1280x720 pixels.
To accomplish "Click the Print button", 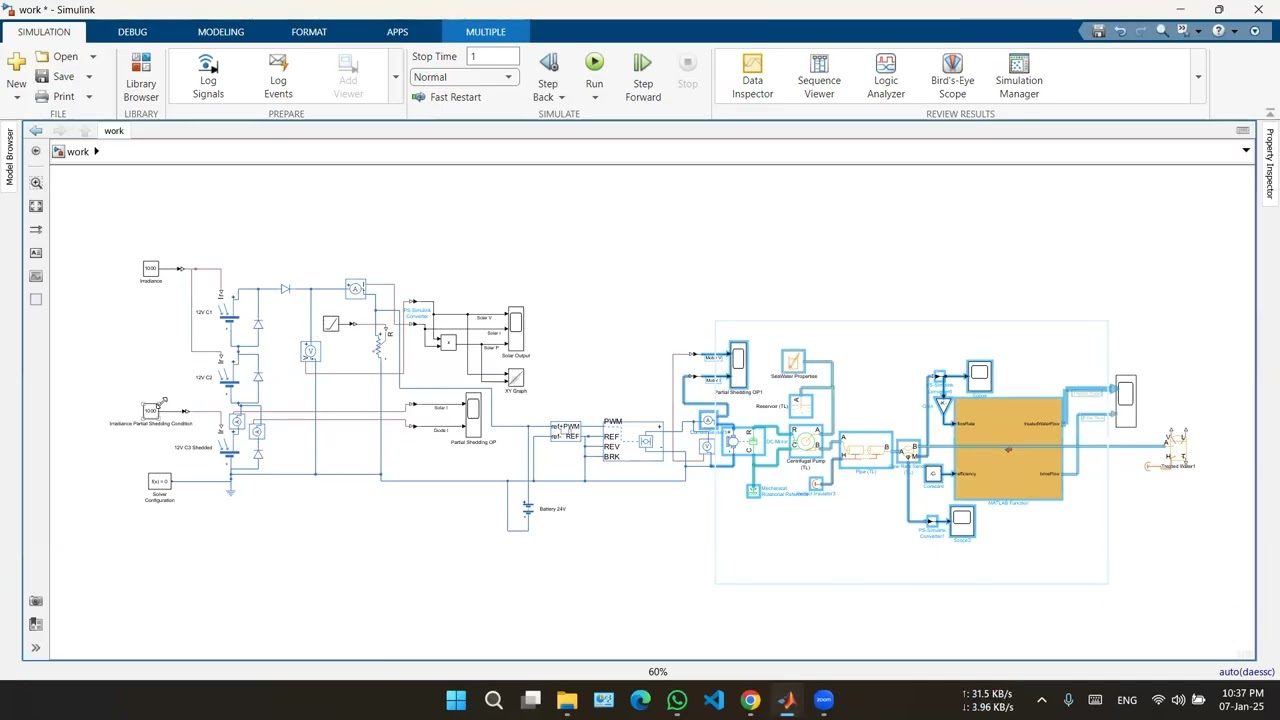I will pos(55,97).
